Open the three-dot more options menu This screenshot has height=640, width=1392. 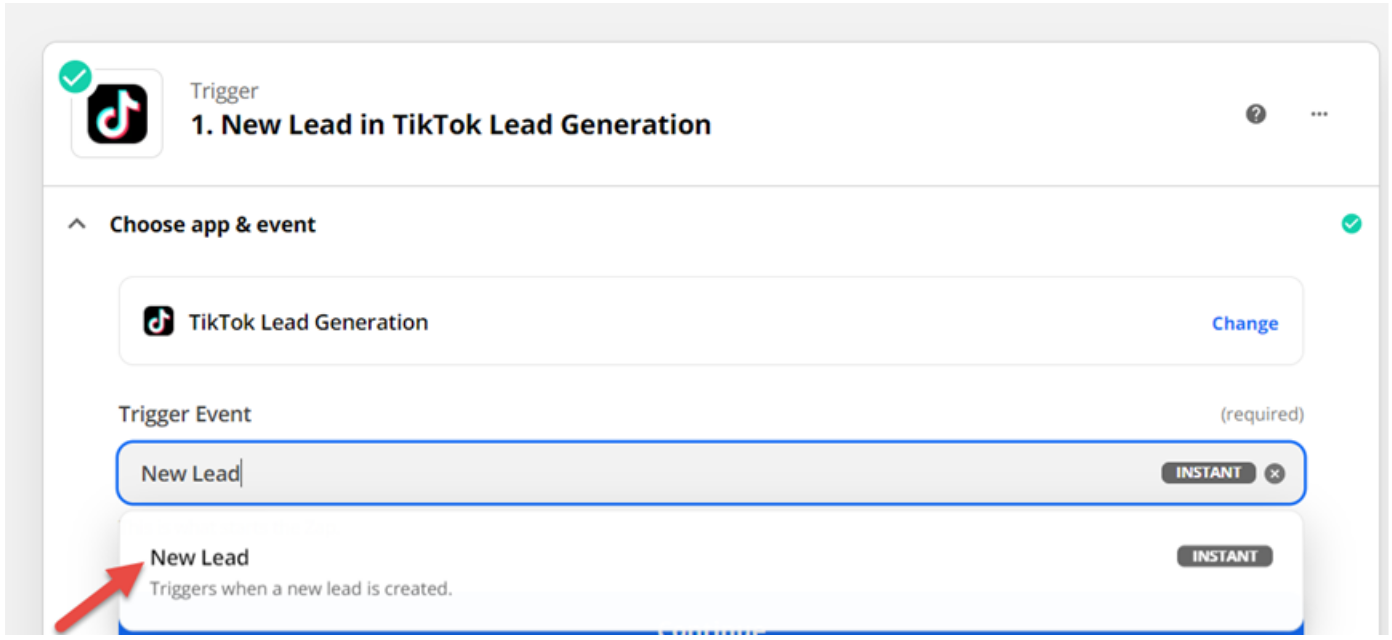1319,114
